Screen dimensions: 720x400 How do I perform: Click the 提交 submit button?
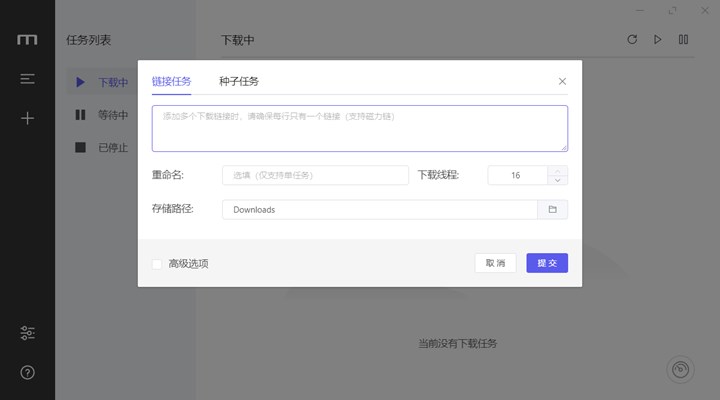(547, 263)
